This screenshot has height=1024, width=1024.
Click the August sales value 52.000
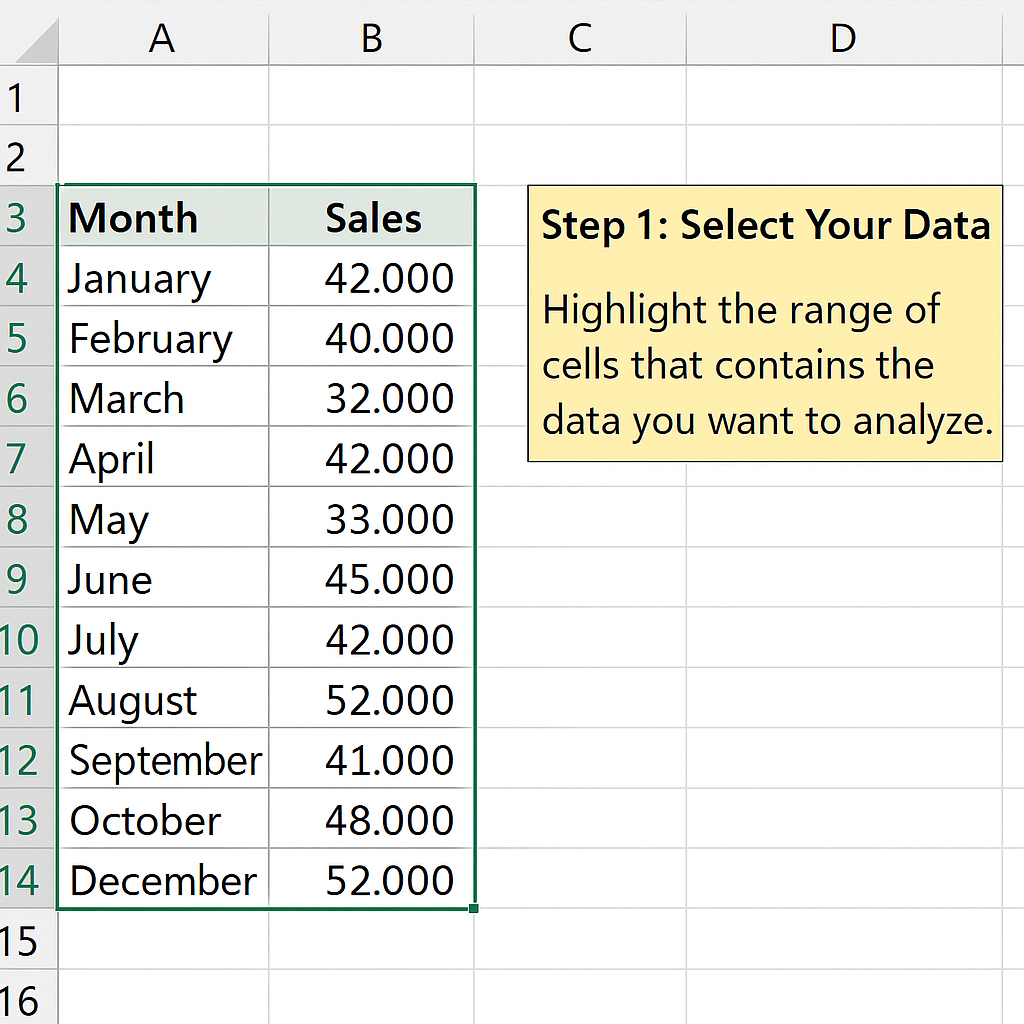[371, 698]
